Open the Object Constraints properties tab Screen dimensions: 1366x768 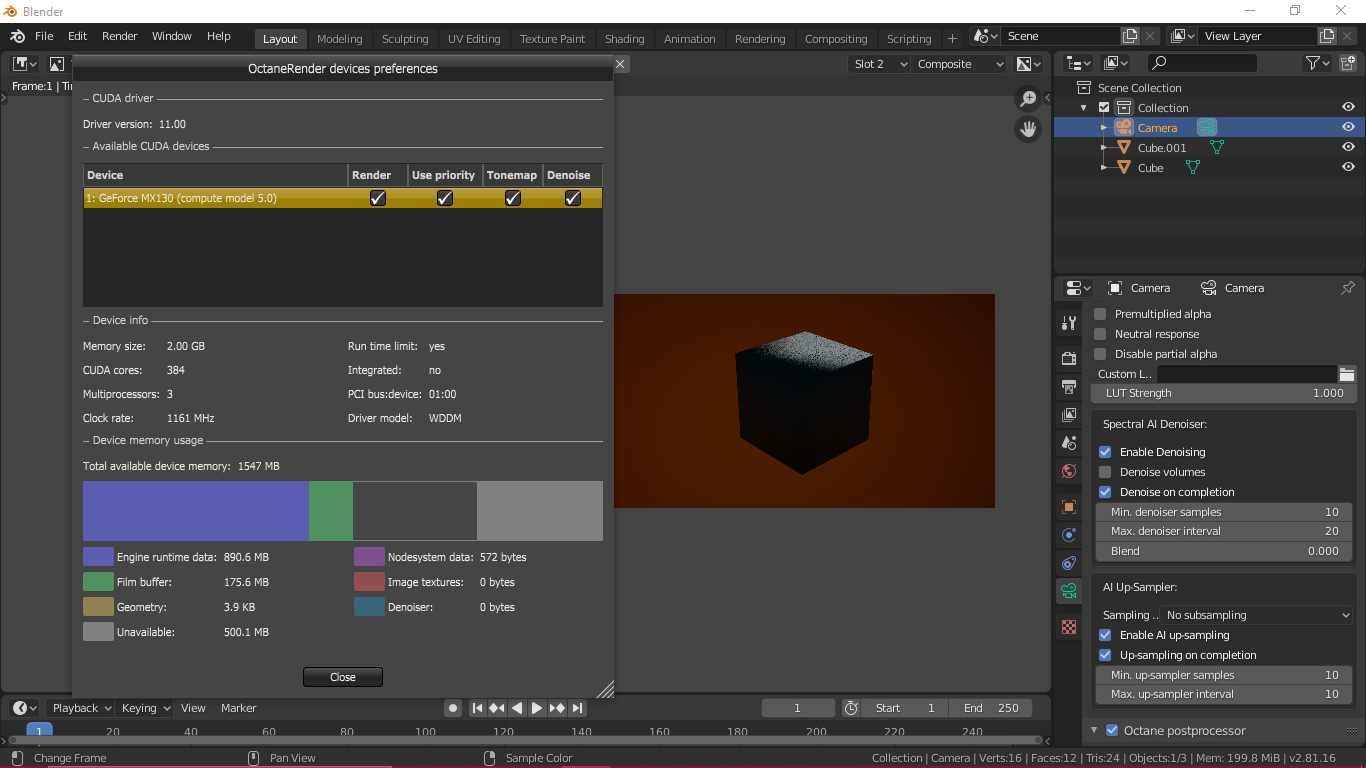coord(1069,563)
